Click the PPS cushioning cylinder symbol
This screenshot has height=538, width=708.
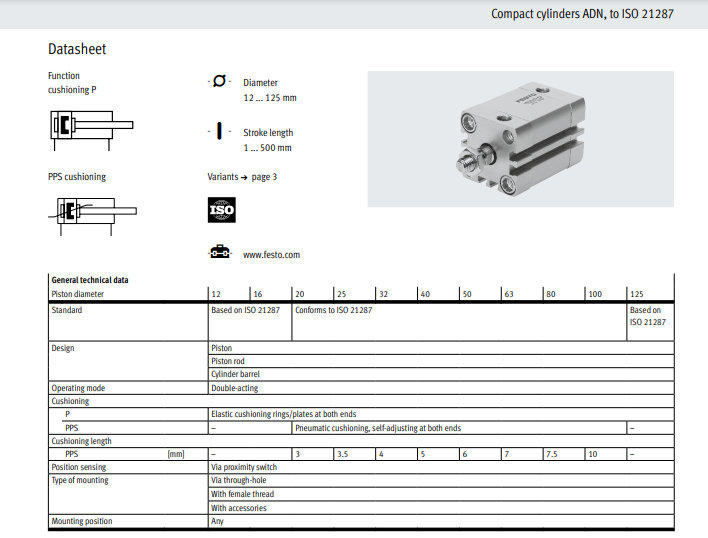(x=92, y=216)
